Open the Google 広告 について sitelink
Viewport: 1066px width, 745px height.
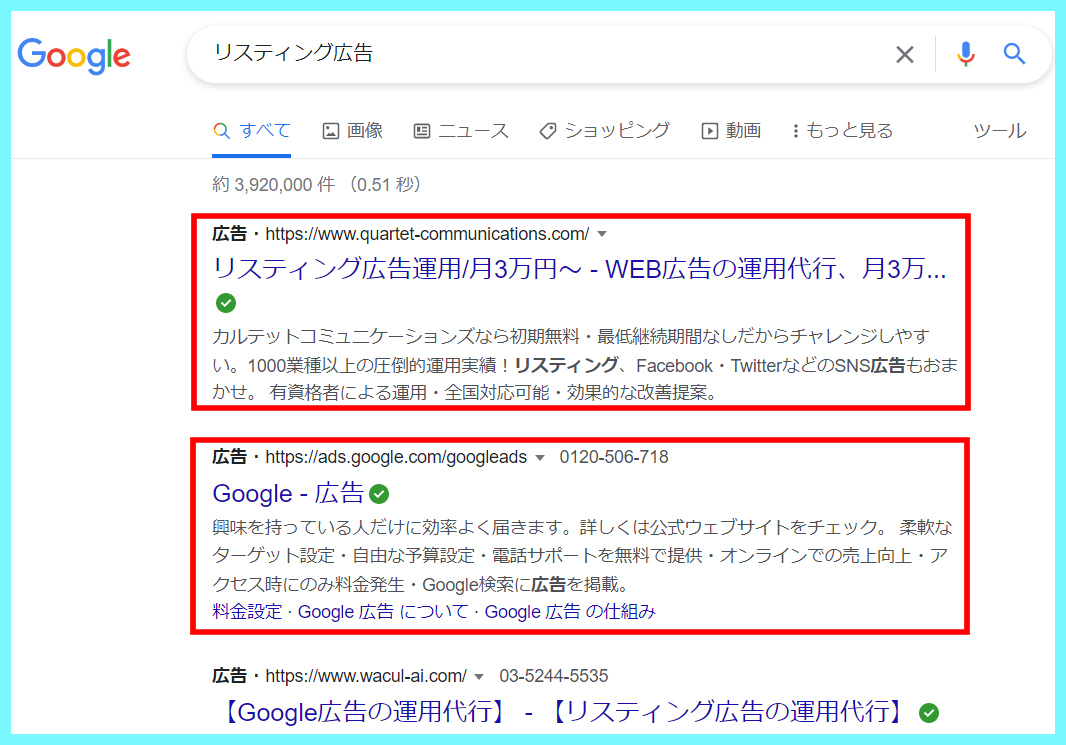coord(383,612)
